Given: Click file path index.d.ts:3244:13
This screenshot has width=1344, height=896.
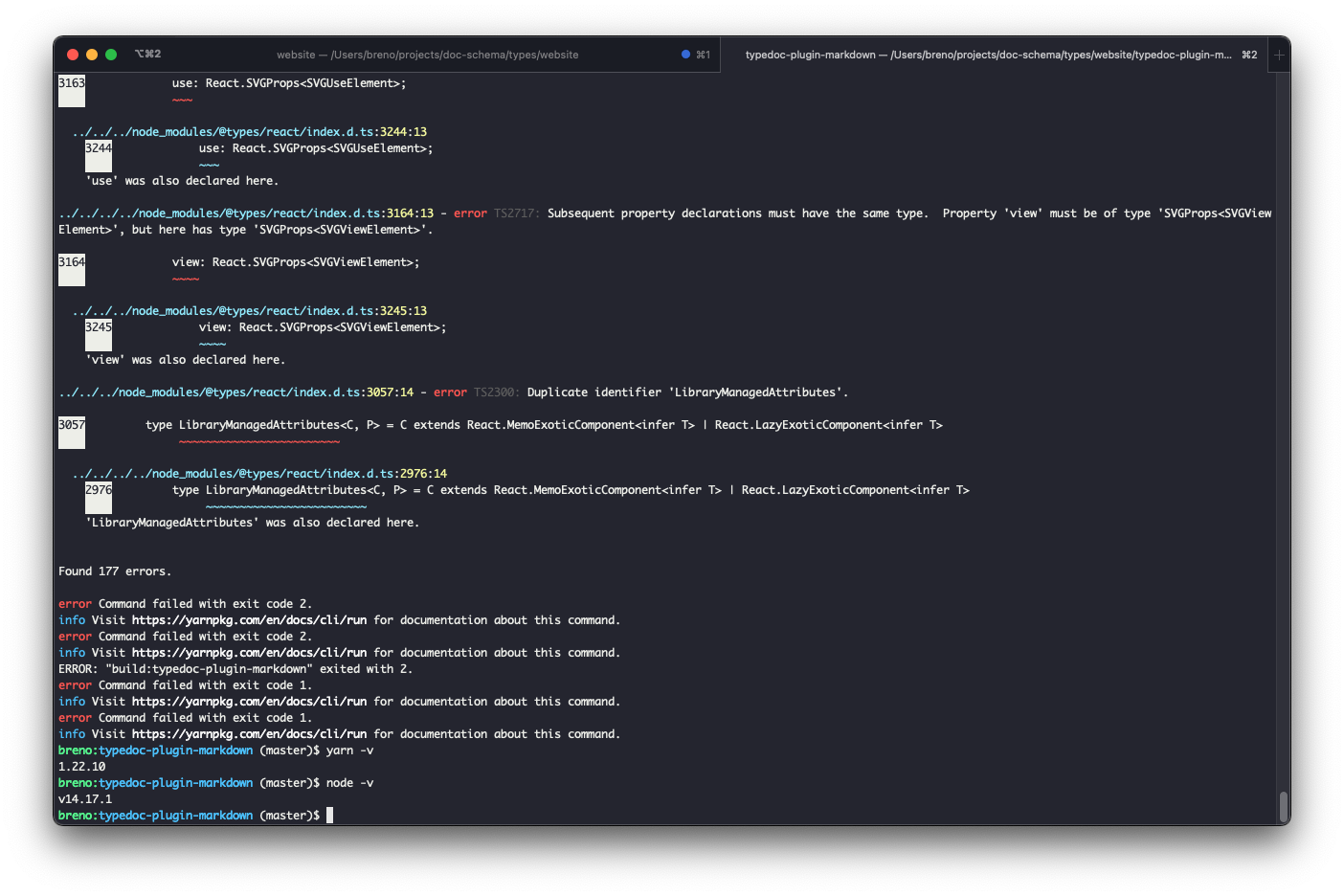Looking at the screenshot, I should [249, 132].
